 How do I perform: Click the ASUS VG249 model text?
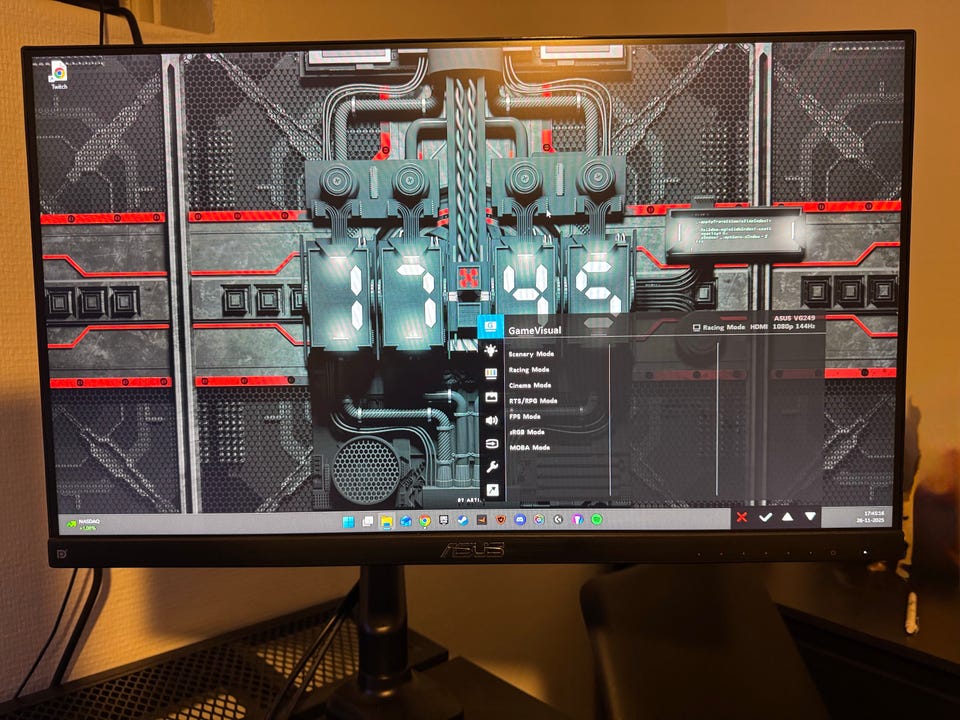[x=794, y=318]
